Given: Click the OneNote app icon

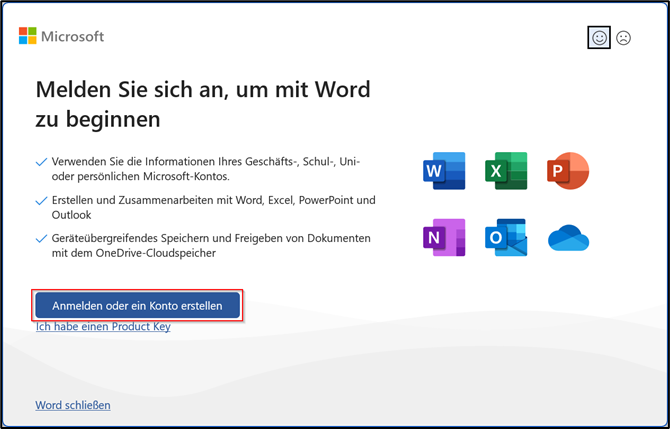Looking at the screenshot, I should click(444, 237).
